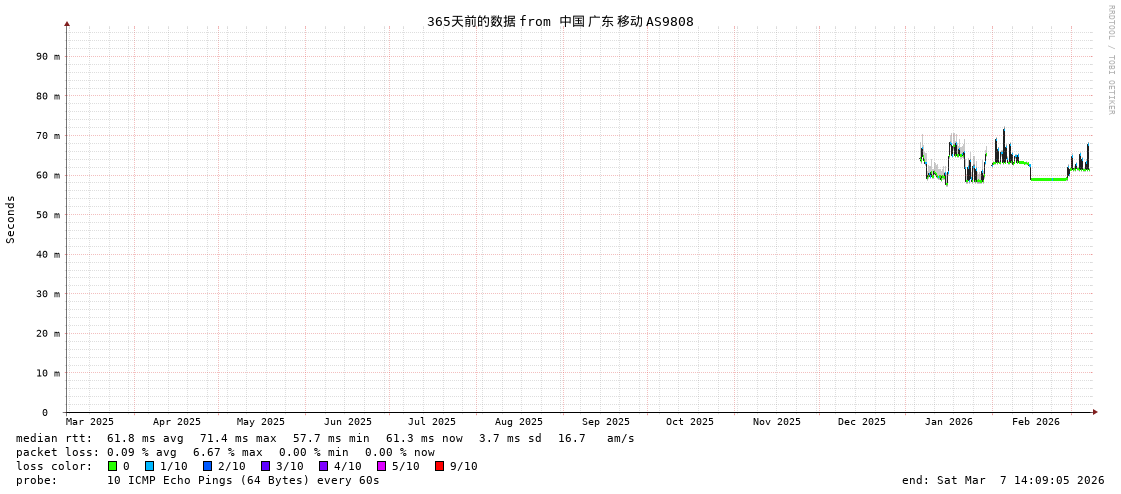
Task: Click the magenta 5/10 loss color swatch
Action: point(382,466)
